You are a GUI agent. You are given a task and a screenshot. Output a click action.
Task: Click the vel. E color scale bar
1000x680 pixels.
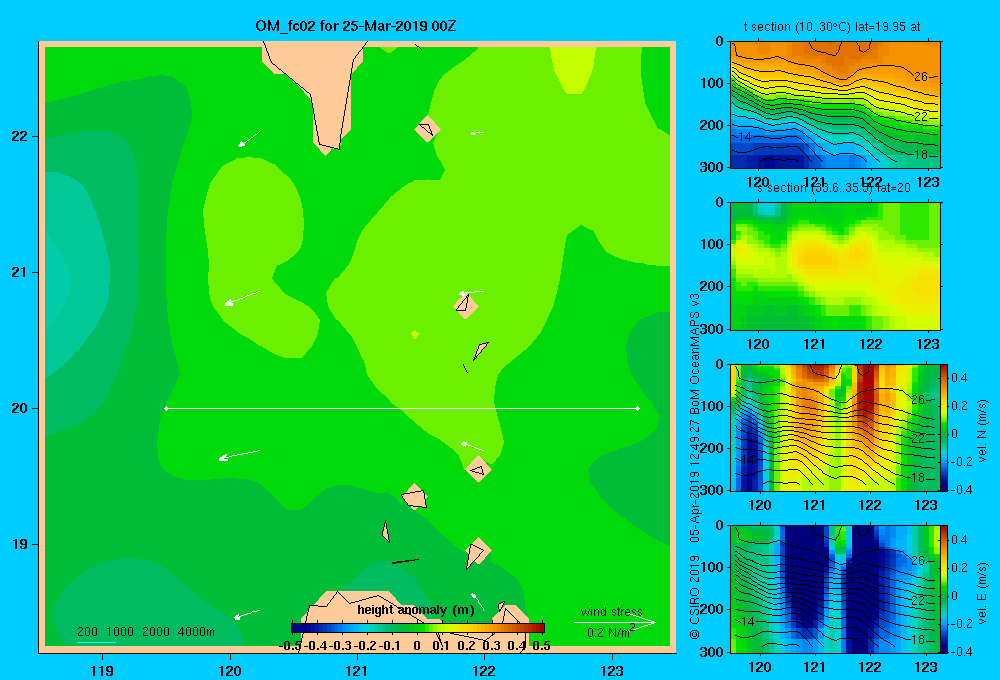coord(944,589)
